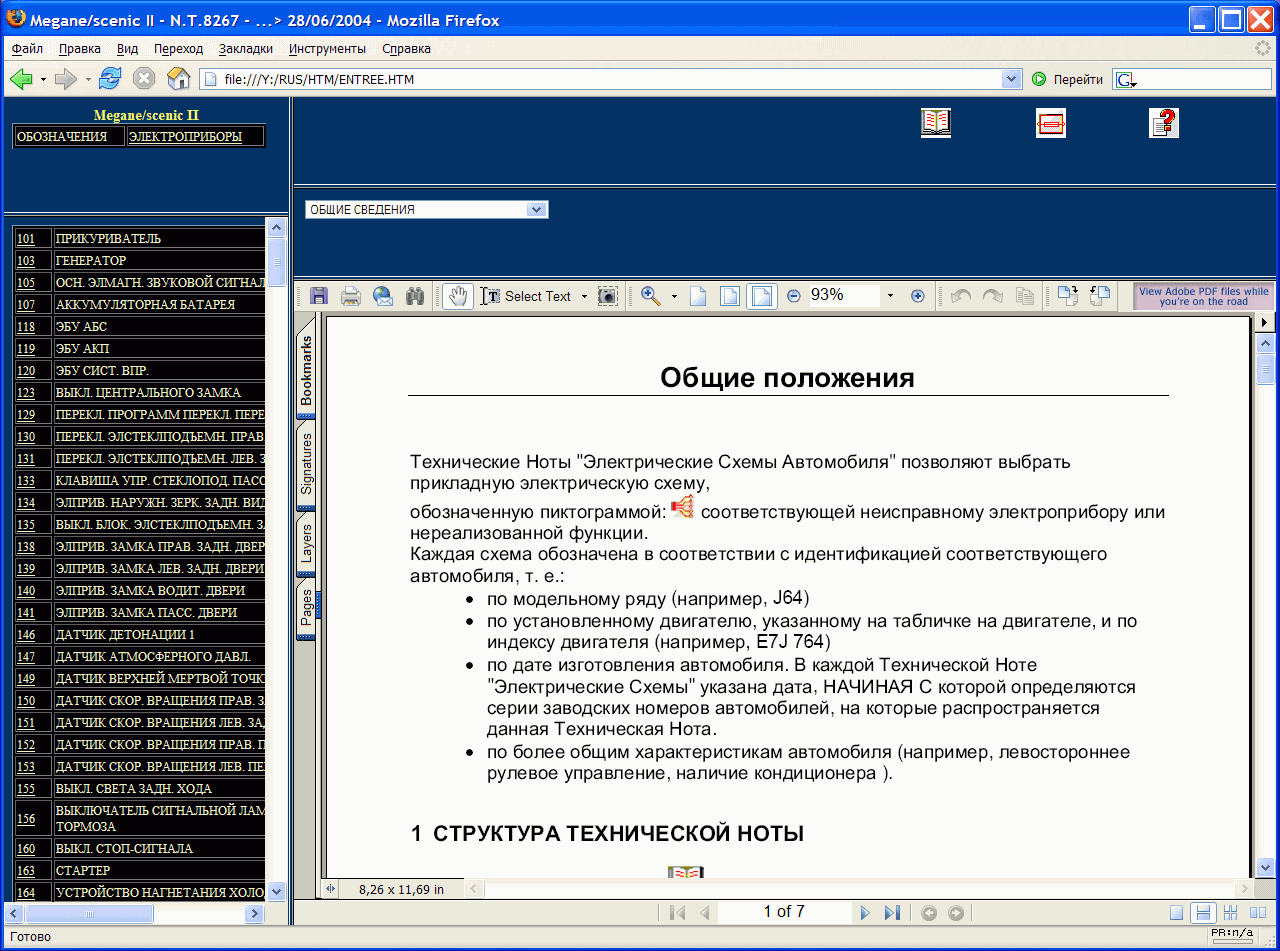Go to next PDF page

click(x=865, y=912)
